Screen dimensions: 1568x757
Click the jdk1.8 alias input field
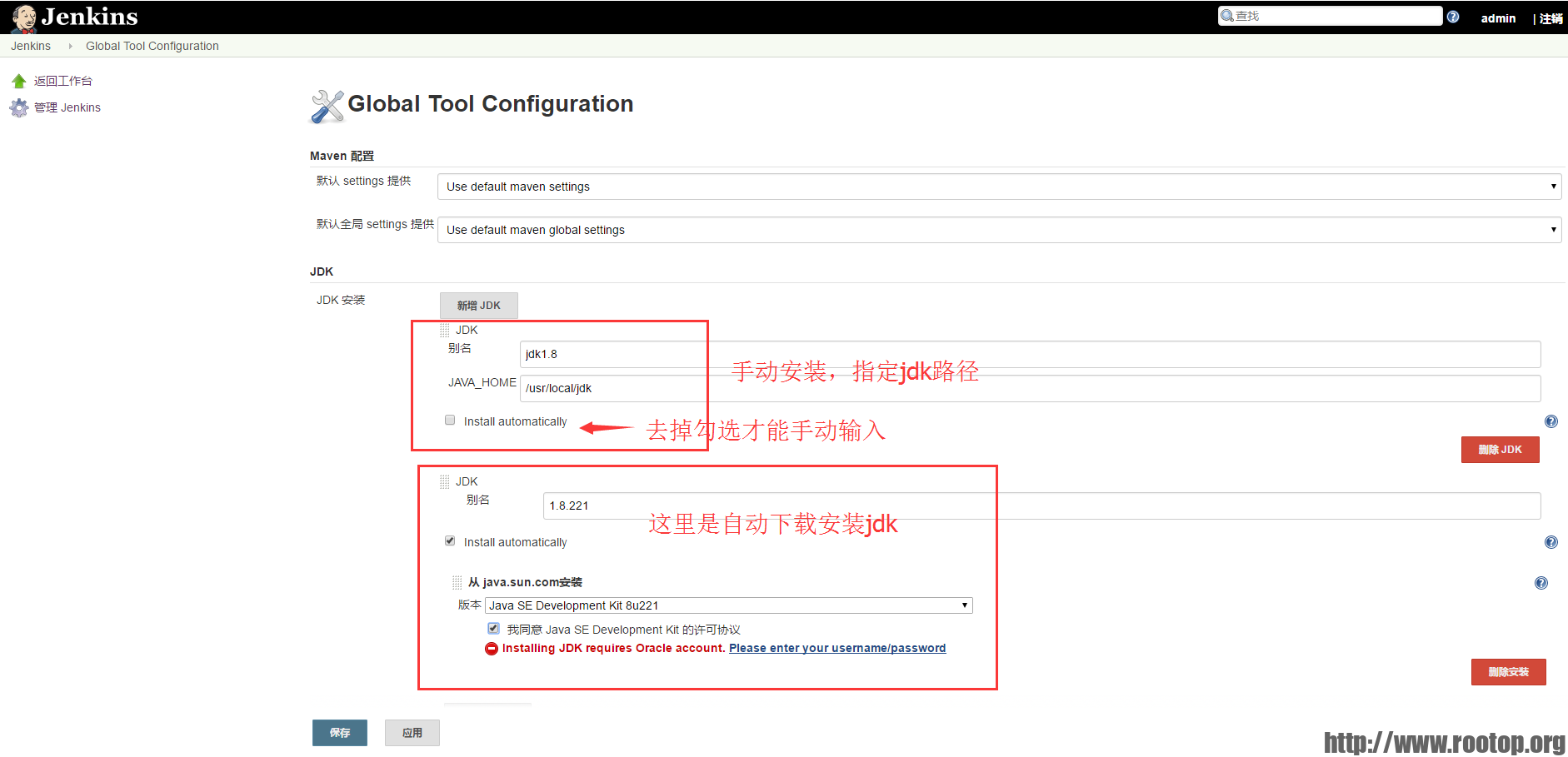pyautogui.click(x=1031, y=354)
